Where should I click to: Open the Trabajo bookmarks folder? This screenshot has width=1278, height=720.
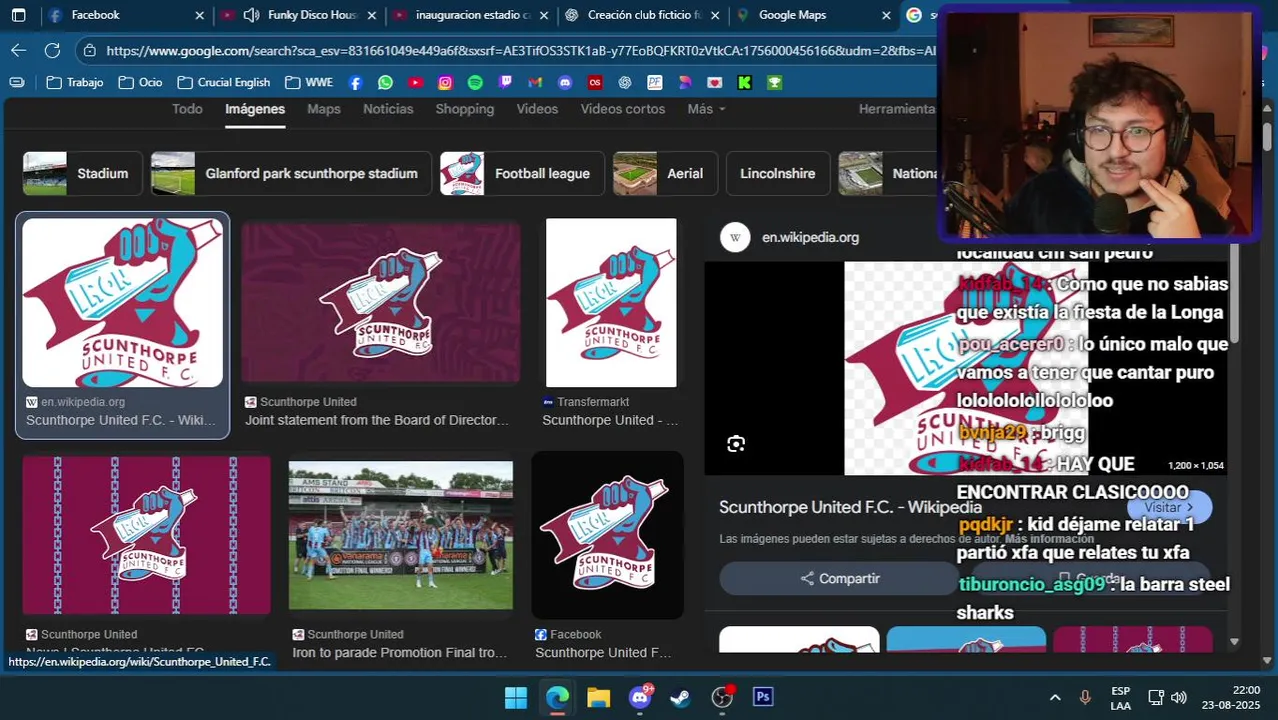coord(75,82)
